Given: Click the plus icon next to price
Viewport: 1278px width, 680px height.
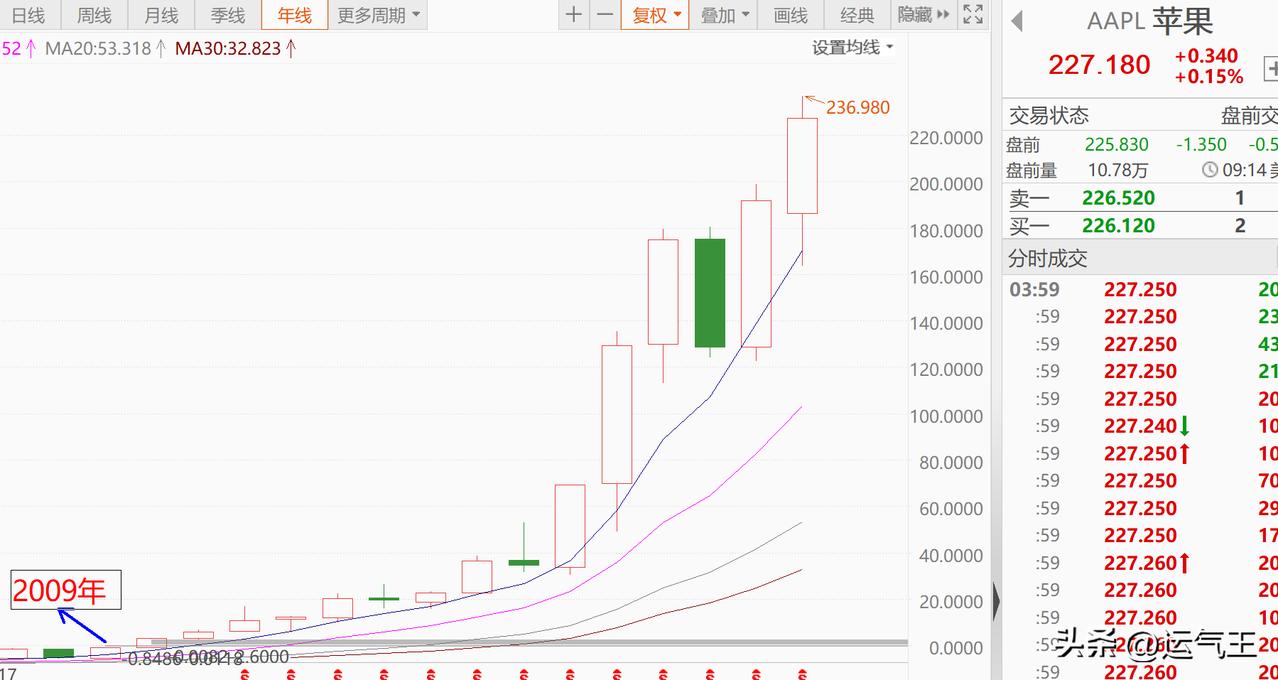Looking at the screenshot, I should point(1272,68).
